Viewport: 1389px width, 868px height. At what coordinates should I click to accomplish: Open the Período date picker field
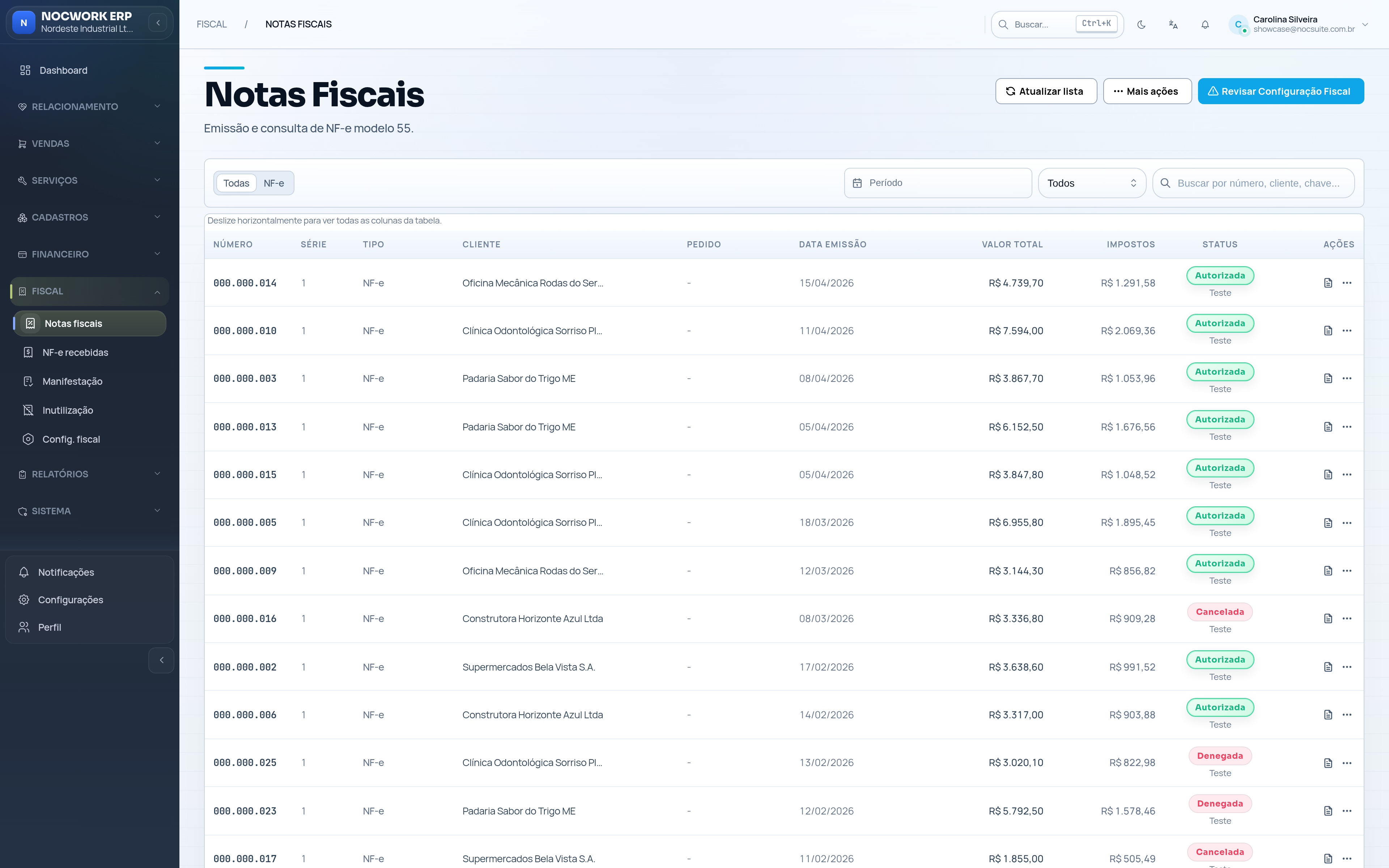(x=938, y=183)
